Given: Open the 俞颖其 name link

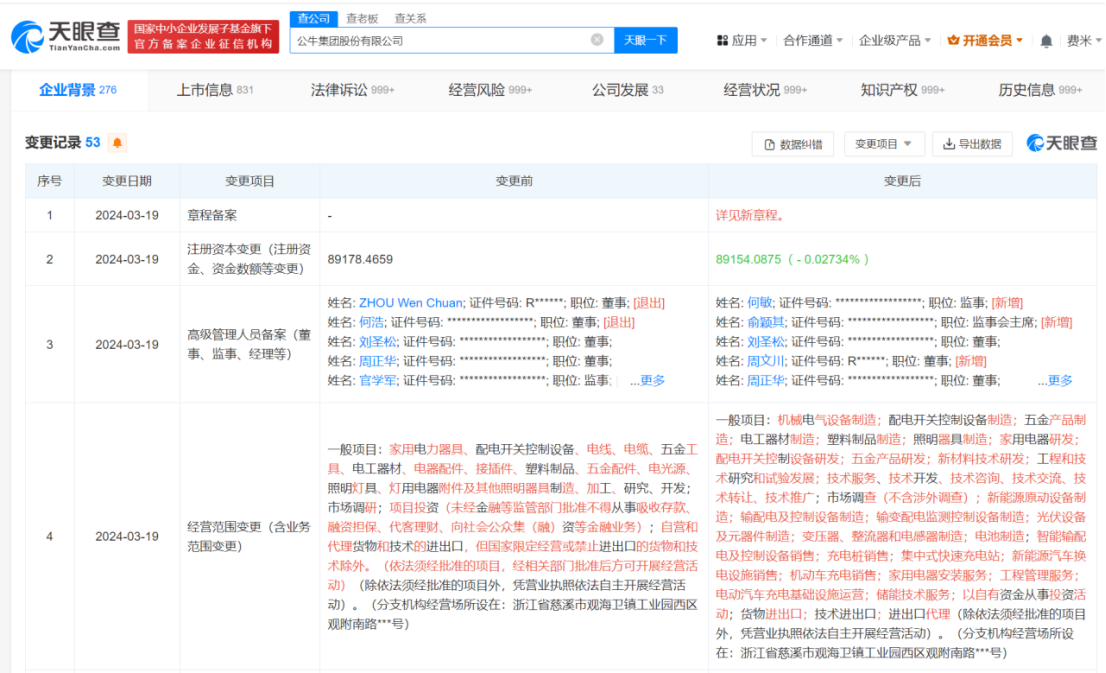Looking at the screenshot, I should [765, 322].
